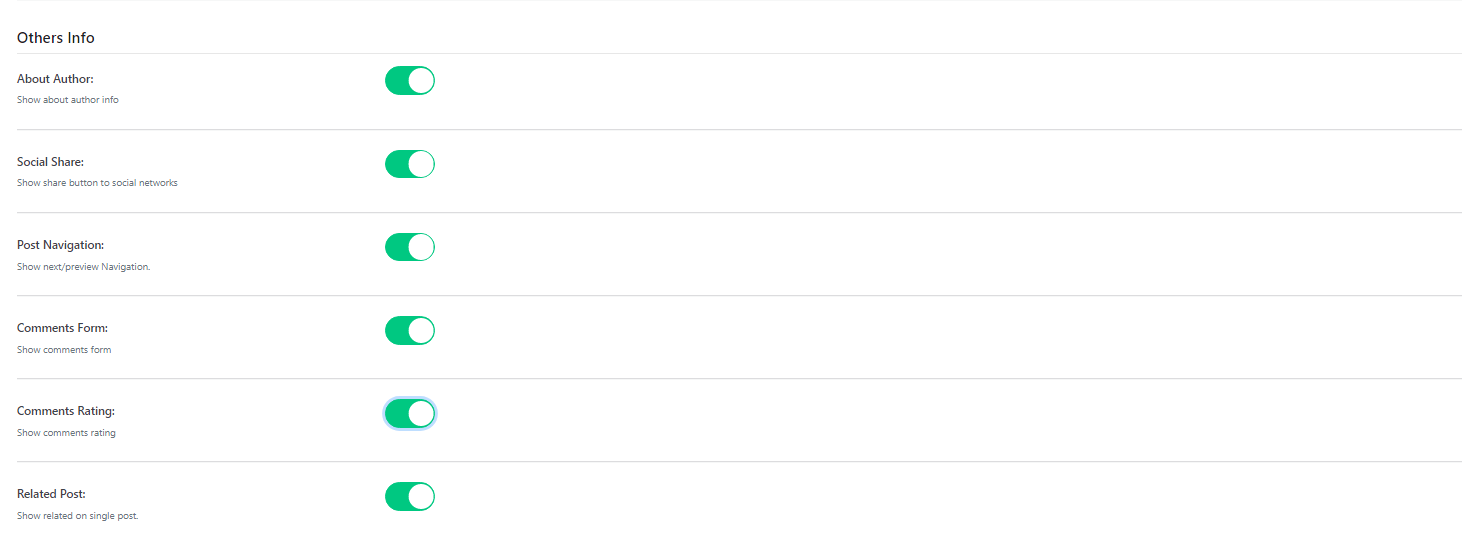Select the "Related Post:" label
This screenshot has width=1477, height=552.
(x=51, y=494)
